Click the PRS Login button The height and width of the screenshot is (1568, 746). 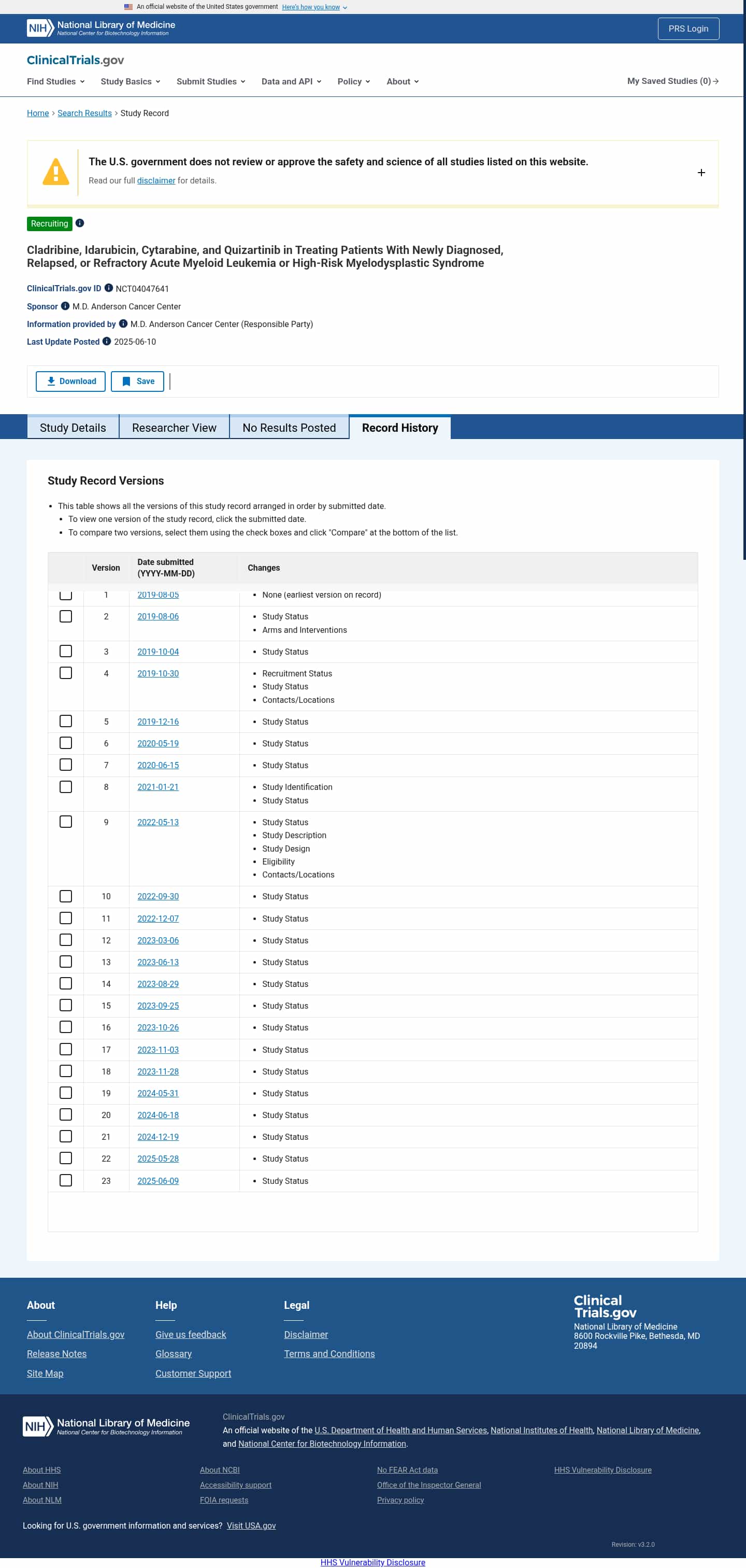[687, 29]
